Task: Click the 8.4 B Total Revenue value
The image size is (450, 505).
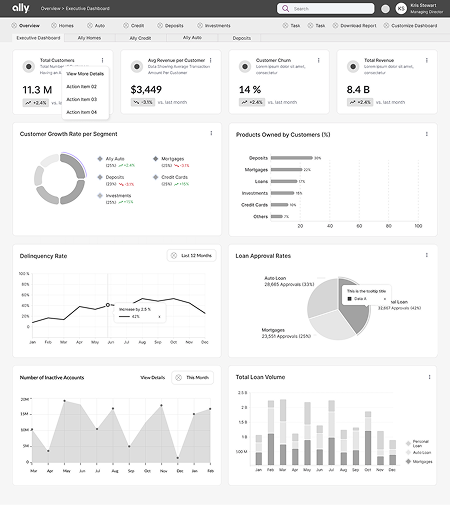Action: click(358, 89)
